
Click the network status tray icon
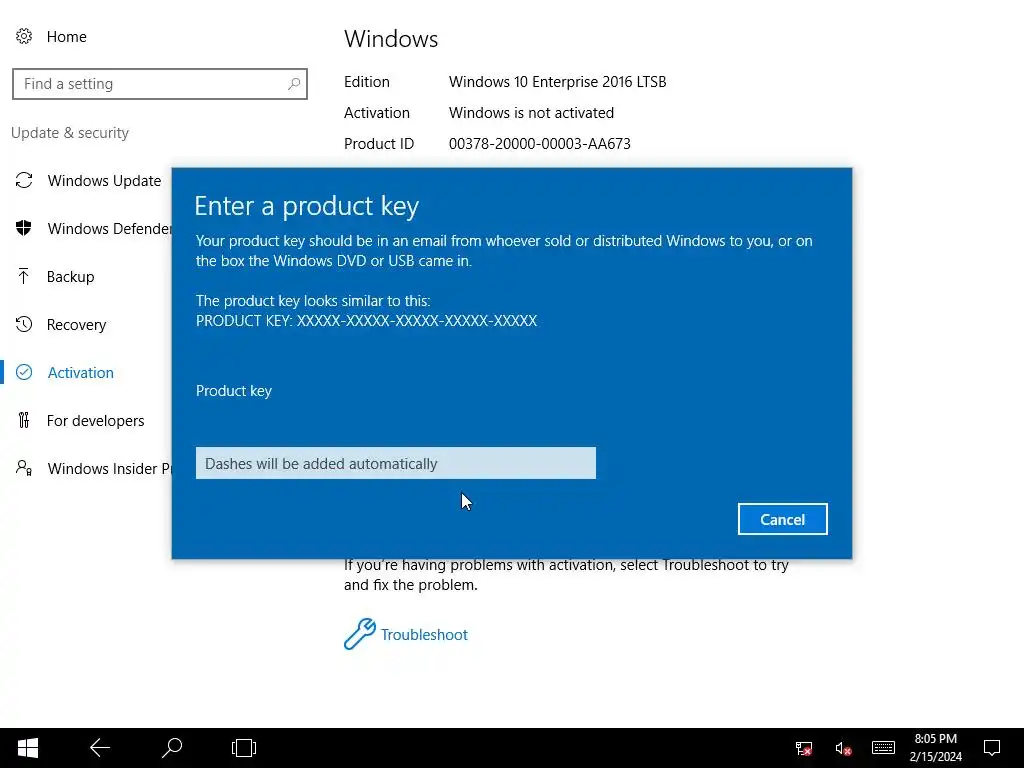[x=804, y=748]
